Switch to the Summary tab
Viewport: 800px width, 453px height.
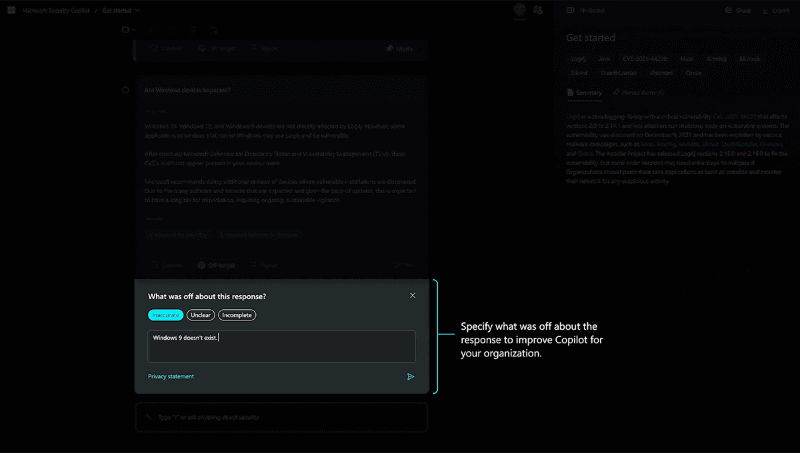[584, 93]
